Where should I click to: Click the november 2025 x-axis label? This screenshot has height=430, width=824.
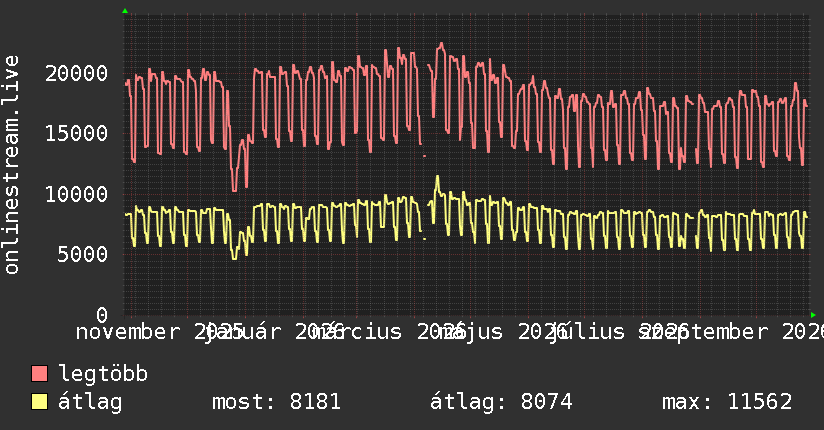click(160, 332)
